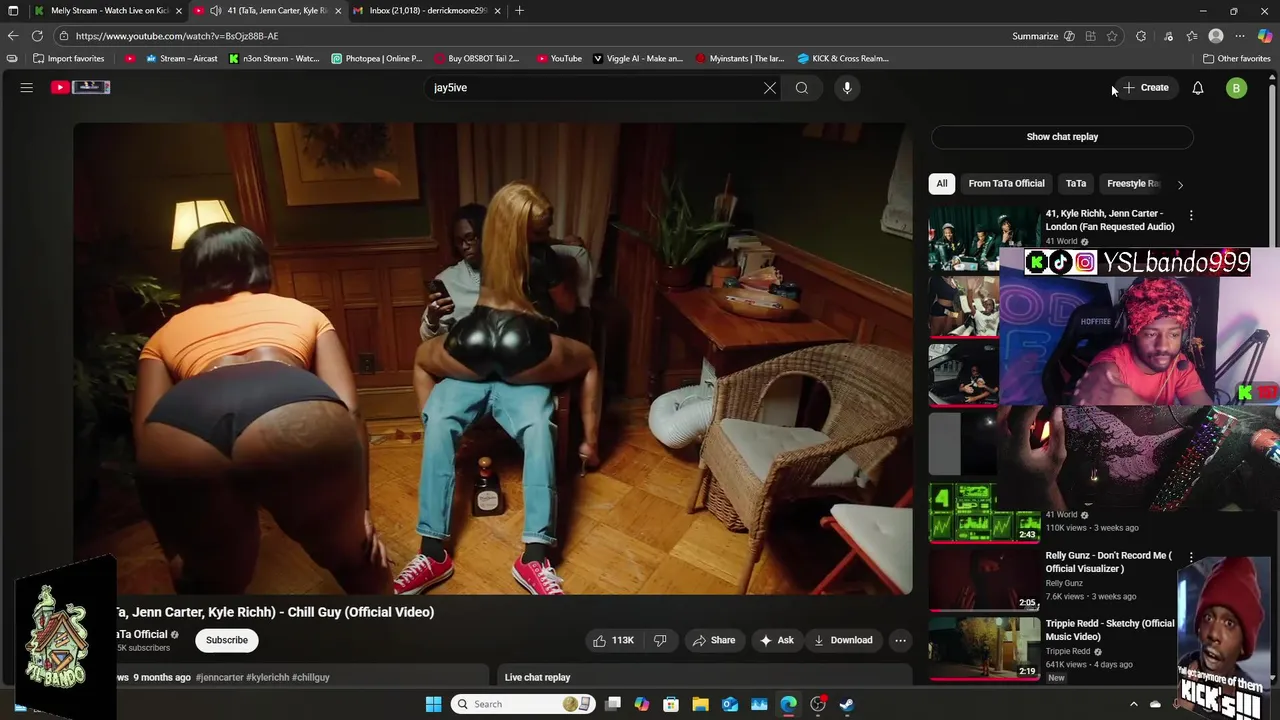Open the Relly Gunz Don't Record Me thumbnail
Viewport: 1280px width, 720px height.
[x=984, y=580]
